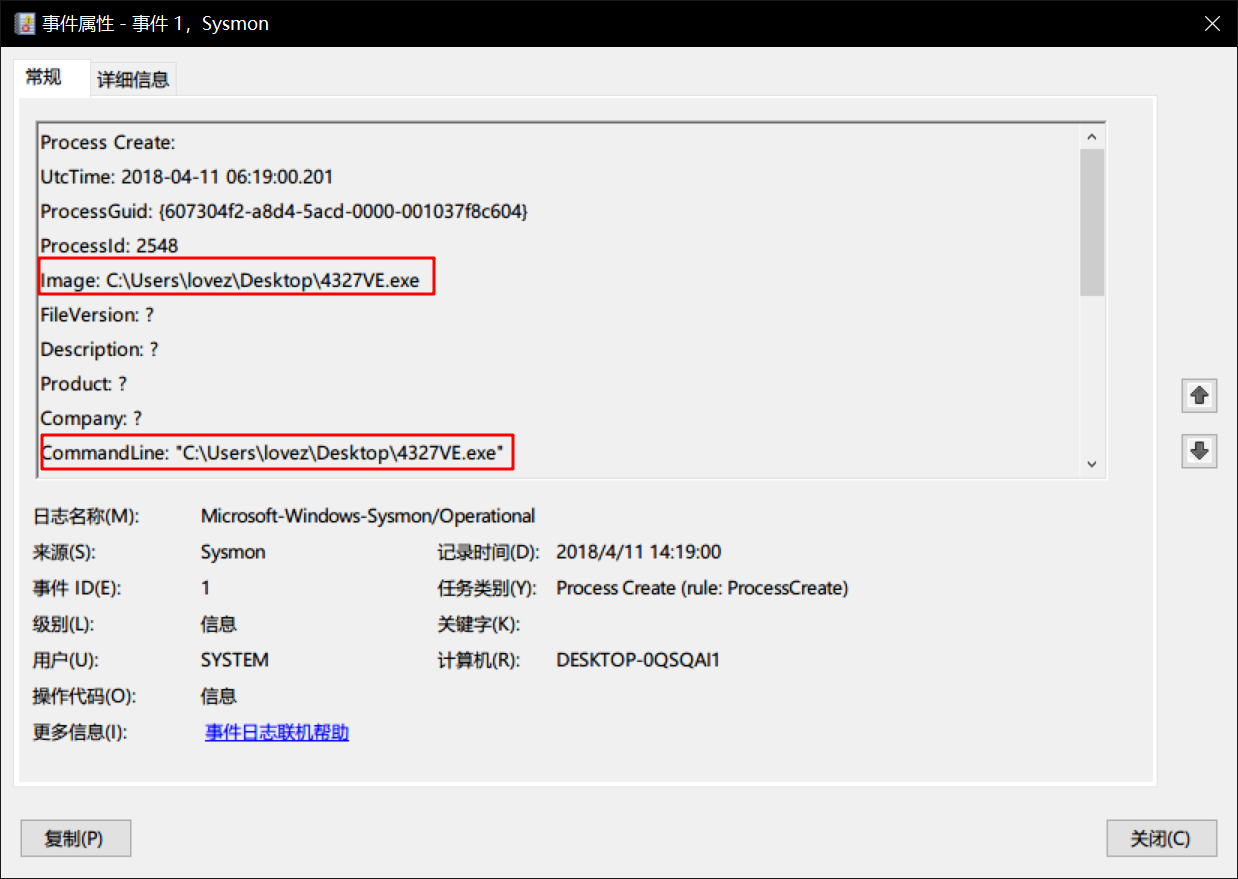The width and height of the screenshot is (1238, 879).
Task: Click the log name Microsoft-Windows-Sysmon/Operational
Action: (368, 516)
